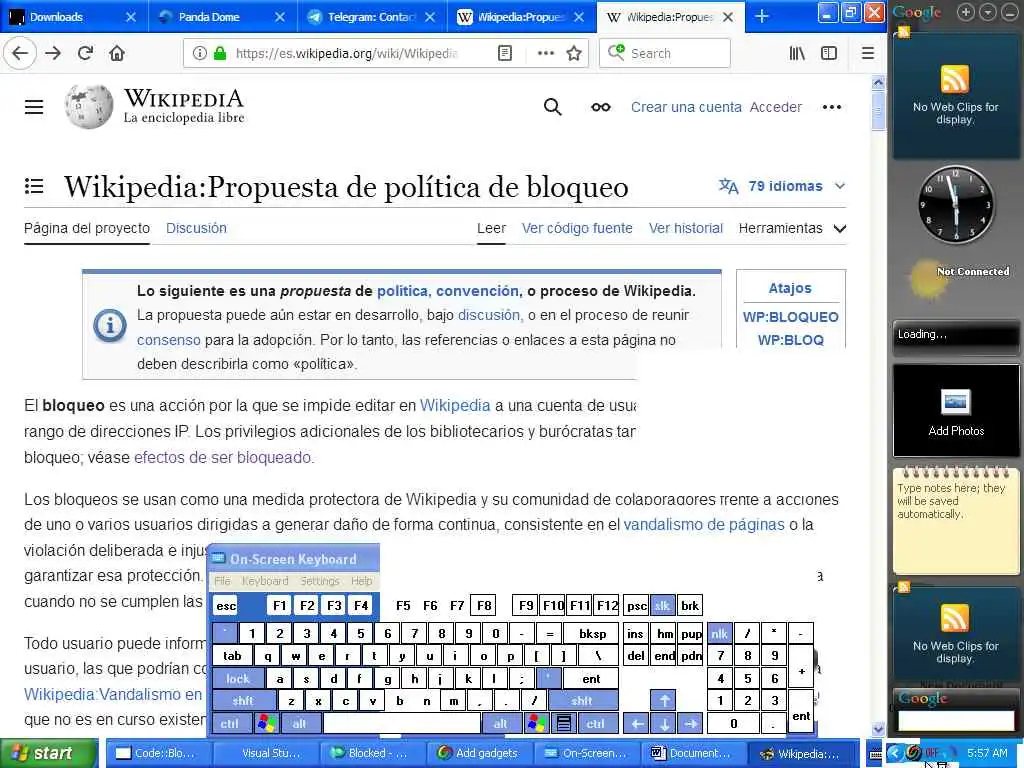Open File menu of On-Screen Keyboard
The width and height of the screenshot is (1024, 768).
click(x=222, y=581)
